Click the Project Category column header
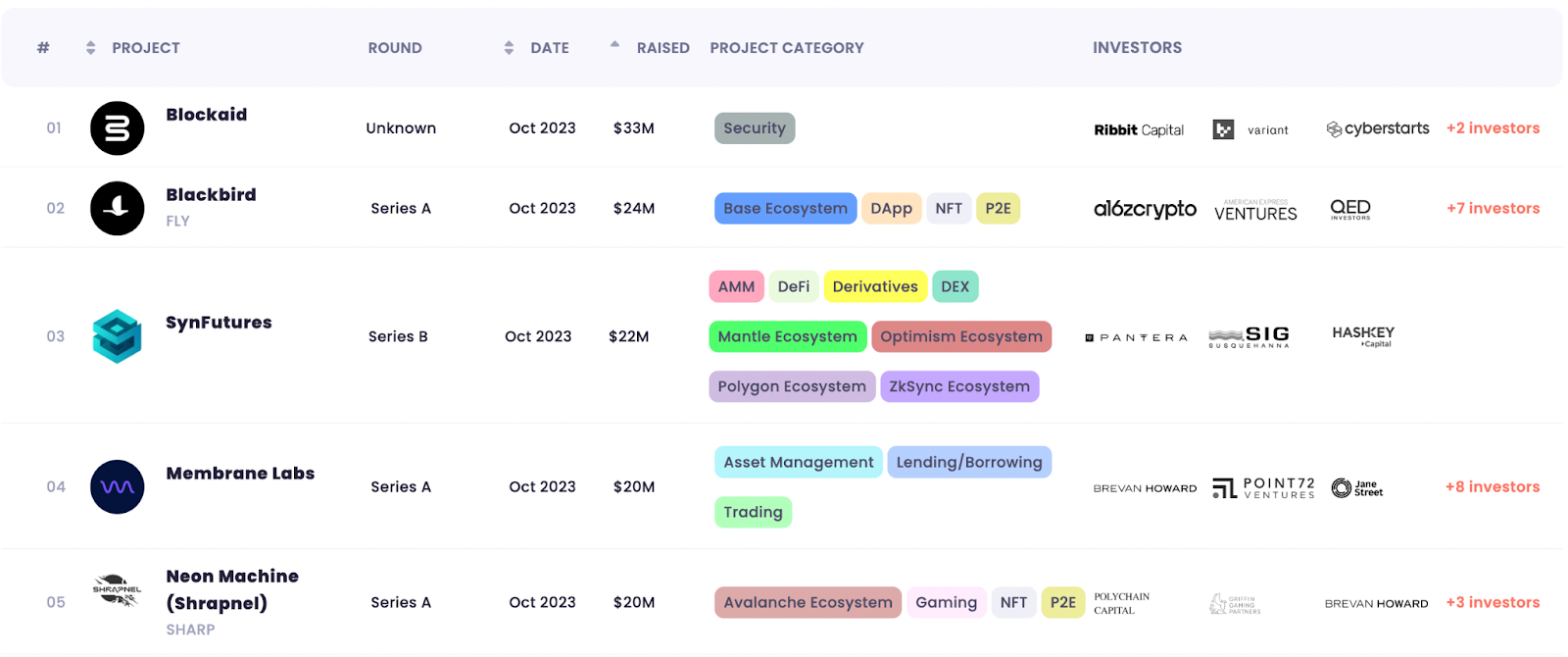 [787, 48]
